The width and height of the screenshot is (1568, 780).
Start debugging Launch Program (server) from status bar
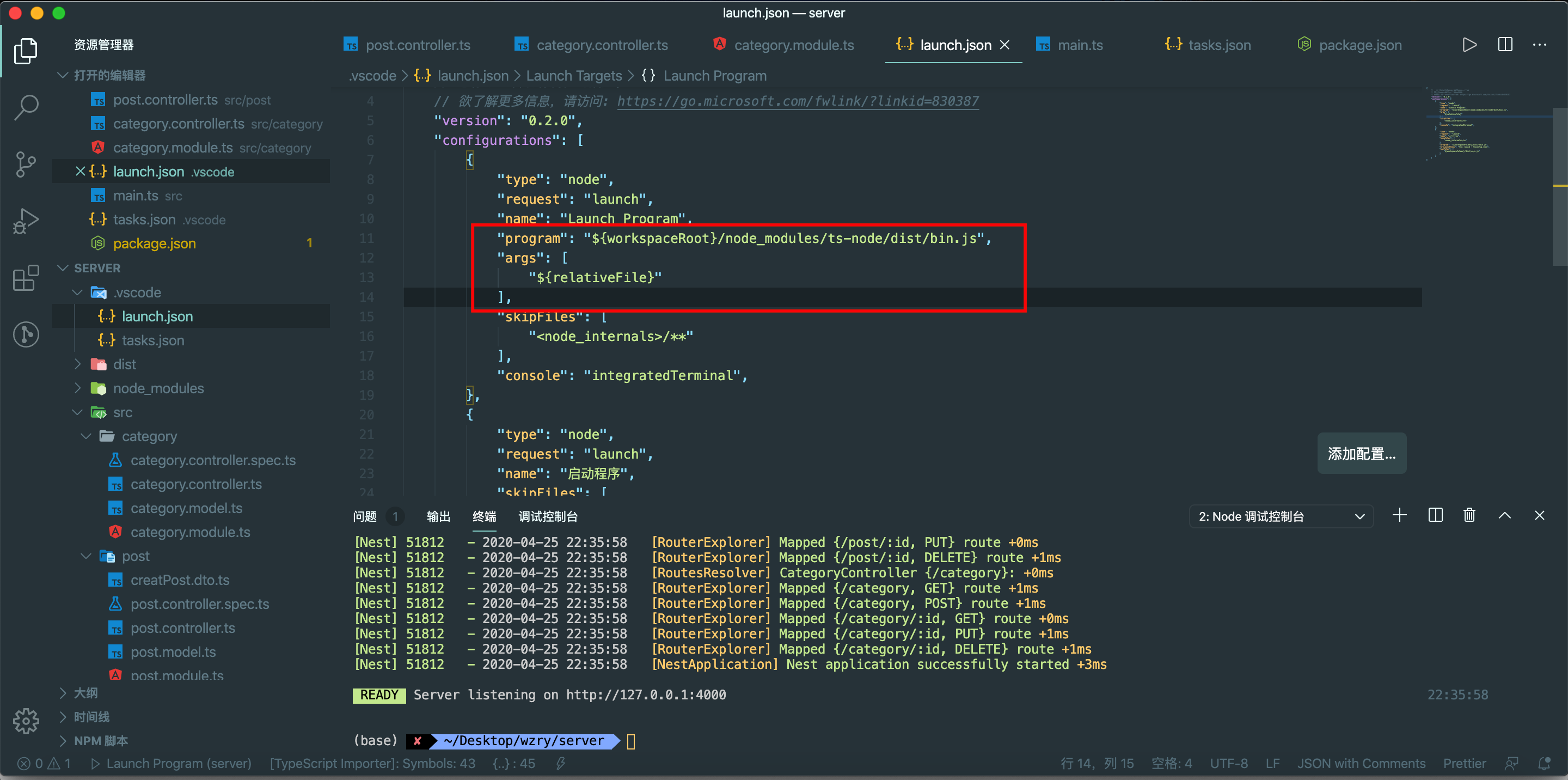pos(170,764)
